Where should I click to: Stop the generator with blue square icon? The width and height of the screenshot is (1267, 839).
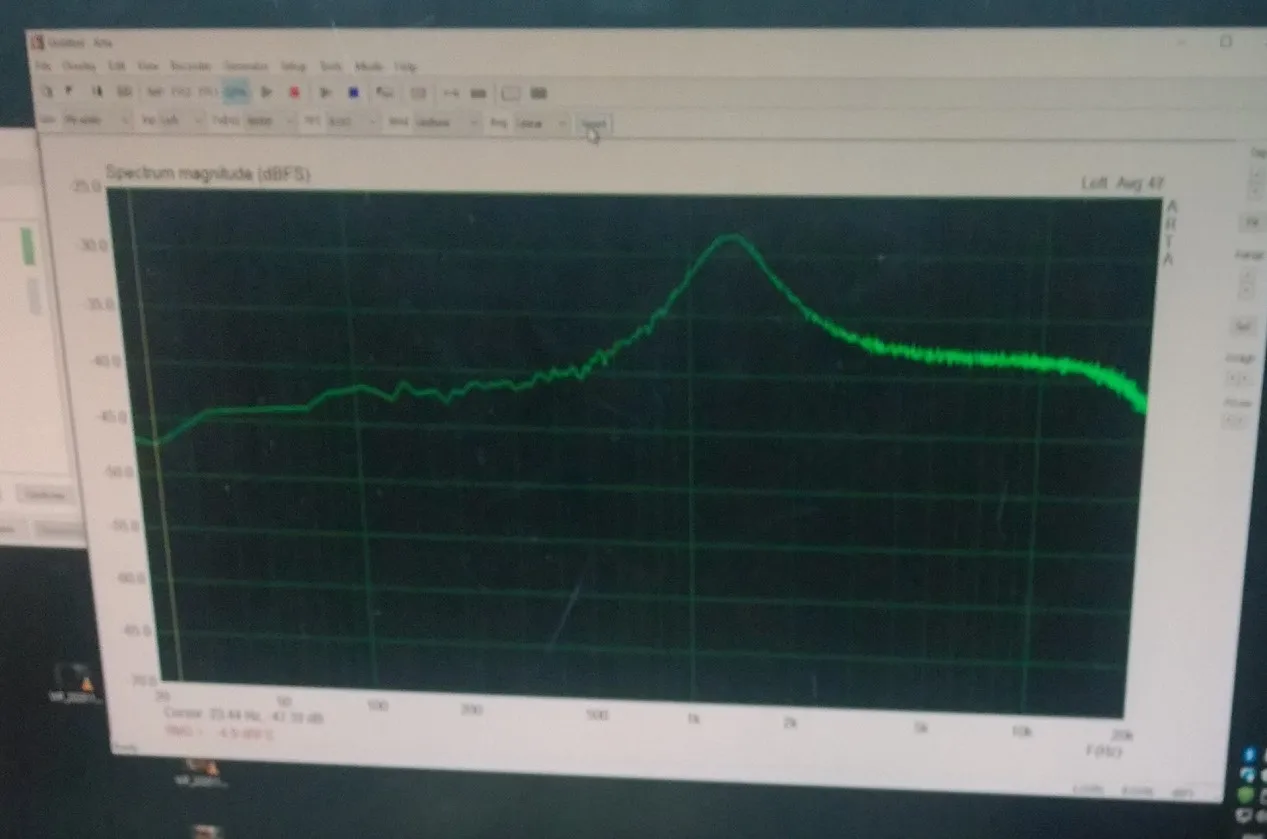click(x=353, y=93)
